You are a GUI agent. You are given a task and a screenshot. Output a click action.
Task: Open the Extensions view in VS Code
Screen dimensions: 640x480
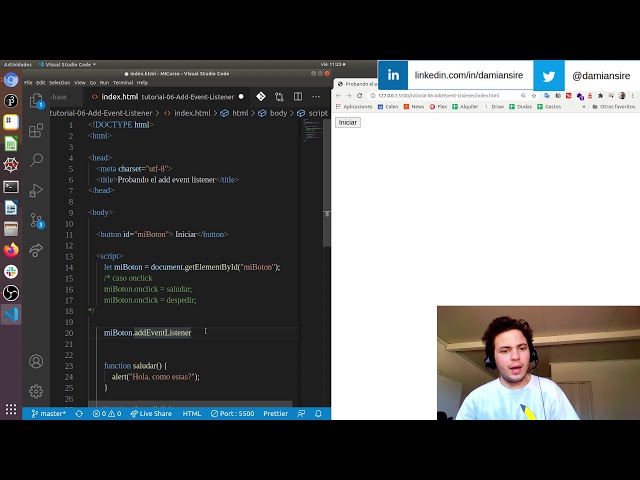[36, 131]
